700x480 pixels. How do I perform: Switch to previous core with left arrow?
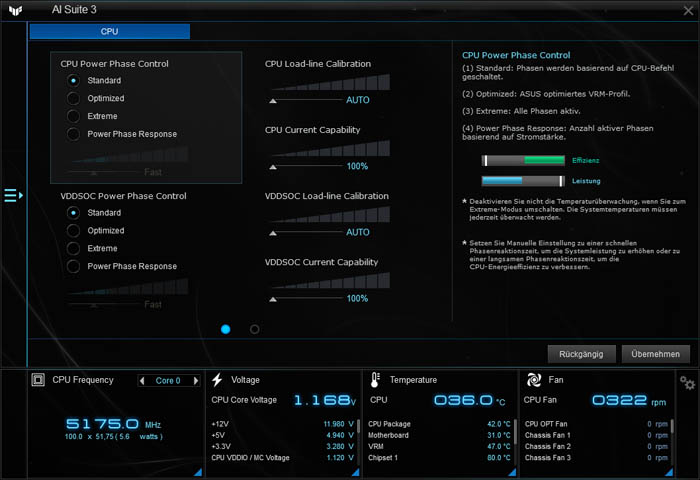point(142,380)
